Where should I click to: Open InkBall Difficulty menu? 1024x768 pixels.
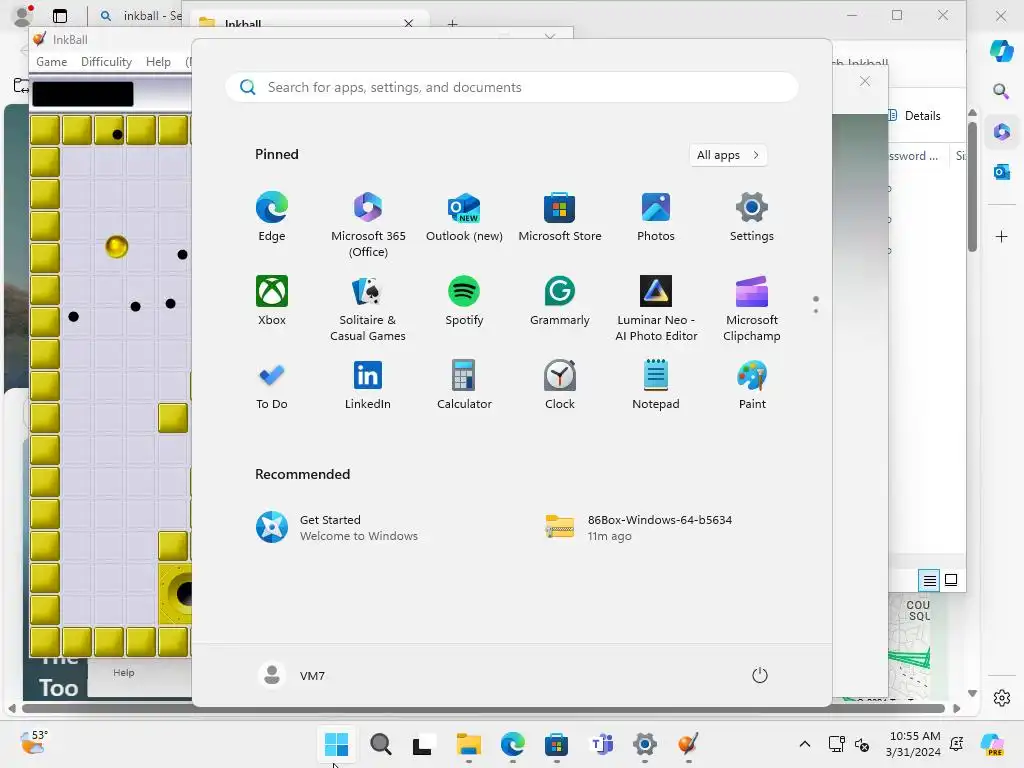click(x=106, y=61)
